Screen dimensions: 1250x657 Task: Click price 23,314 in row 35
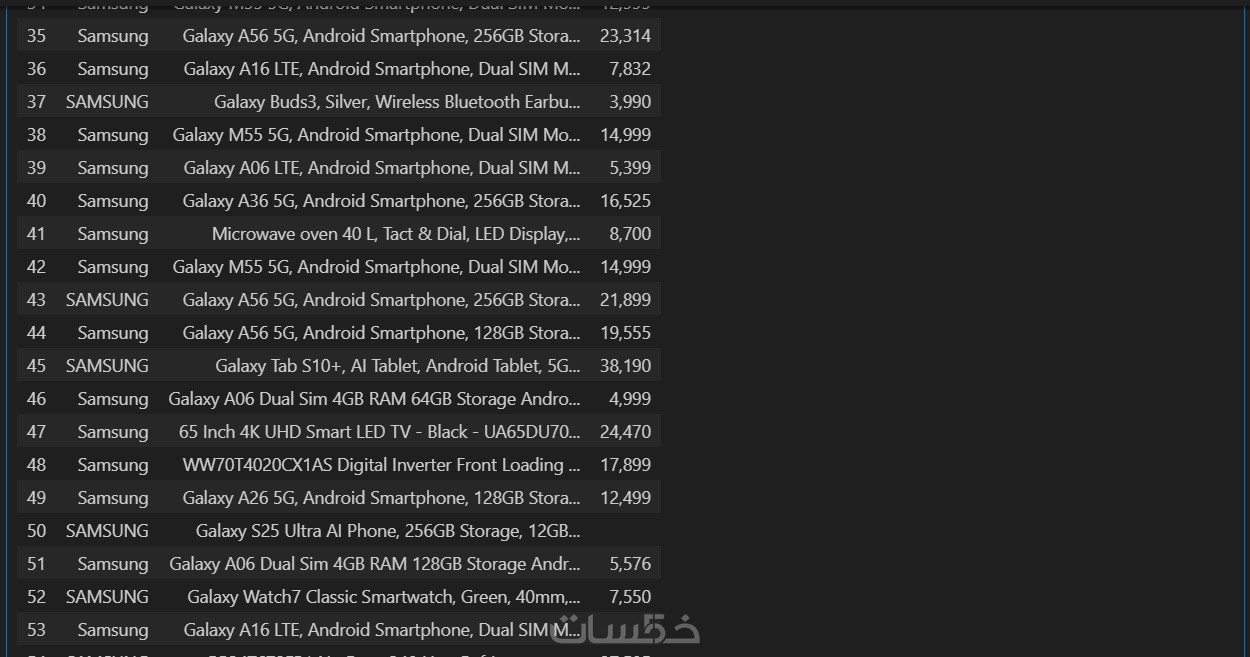coord(625,36)
